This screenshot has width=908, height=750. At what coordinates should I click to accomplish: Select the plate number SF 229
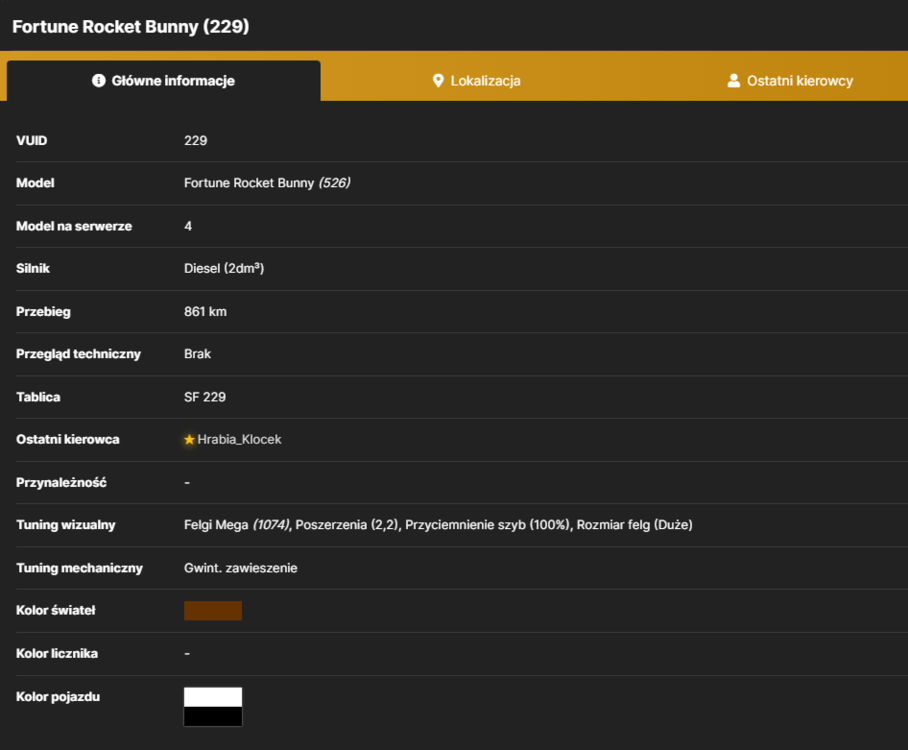click(205, 397)
